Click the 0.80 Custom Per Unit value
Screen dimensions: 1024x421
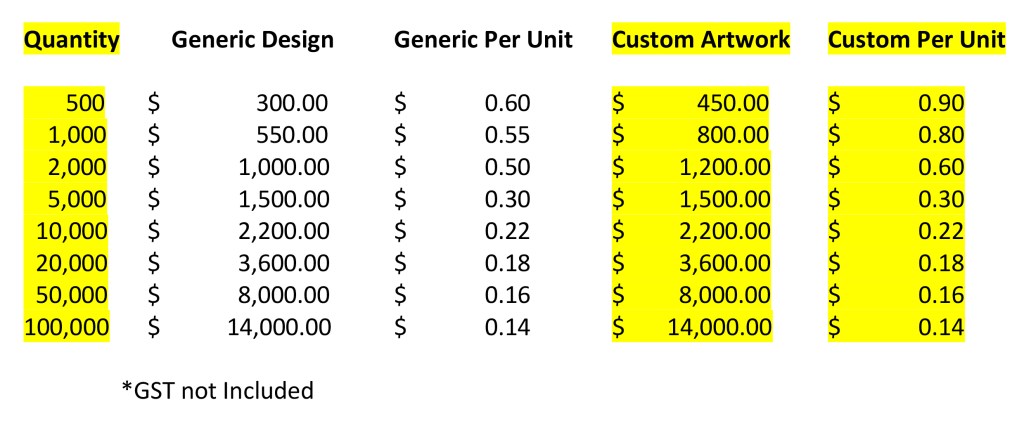(940, 135)
